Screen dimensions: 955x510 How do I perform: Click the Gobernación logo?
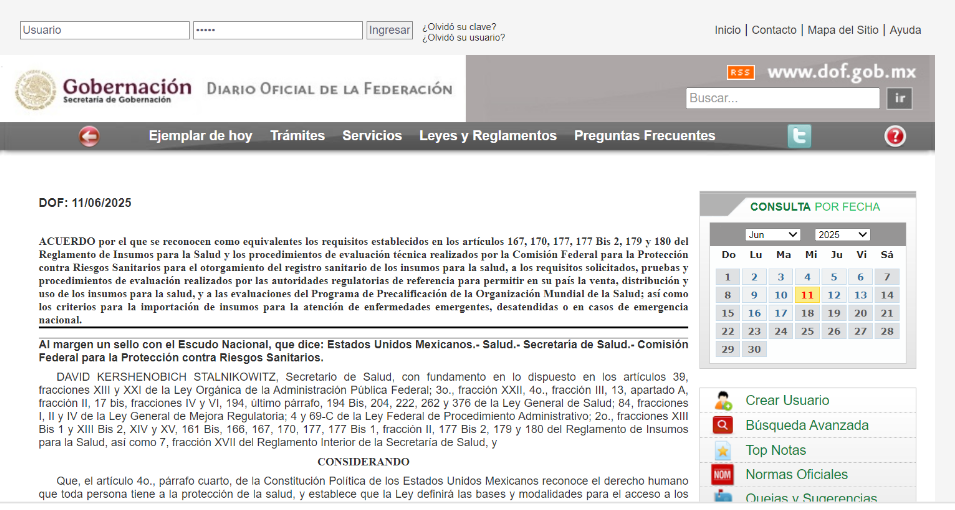[x=104, y=90]
